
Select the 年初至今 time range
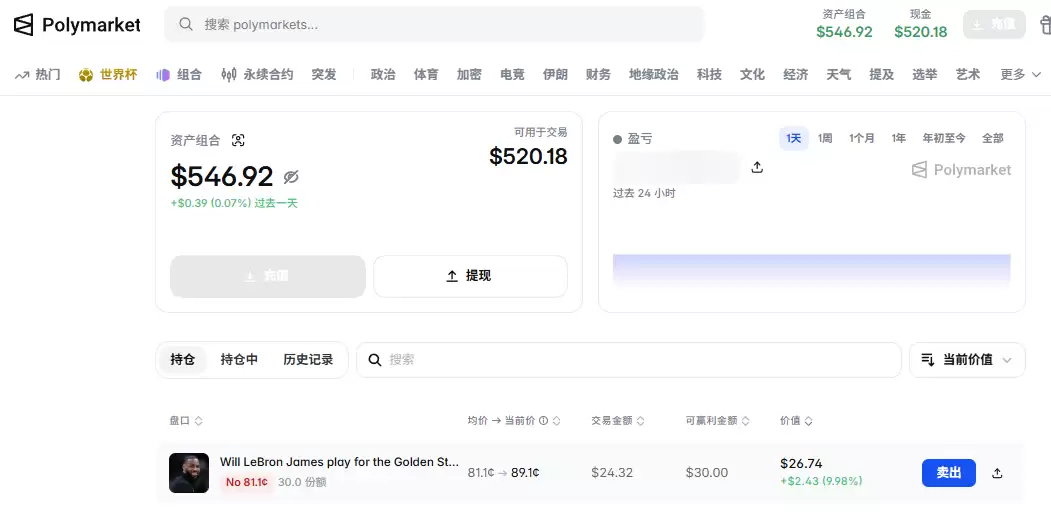pos(944,138)
